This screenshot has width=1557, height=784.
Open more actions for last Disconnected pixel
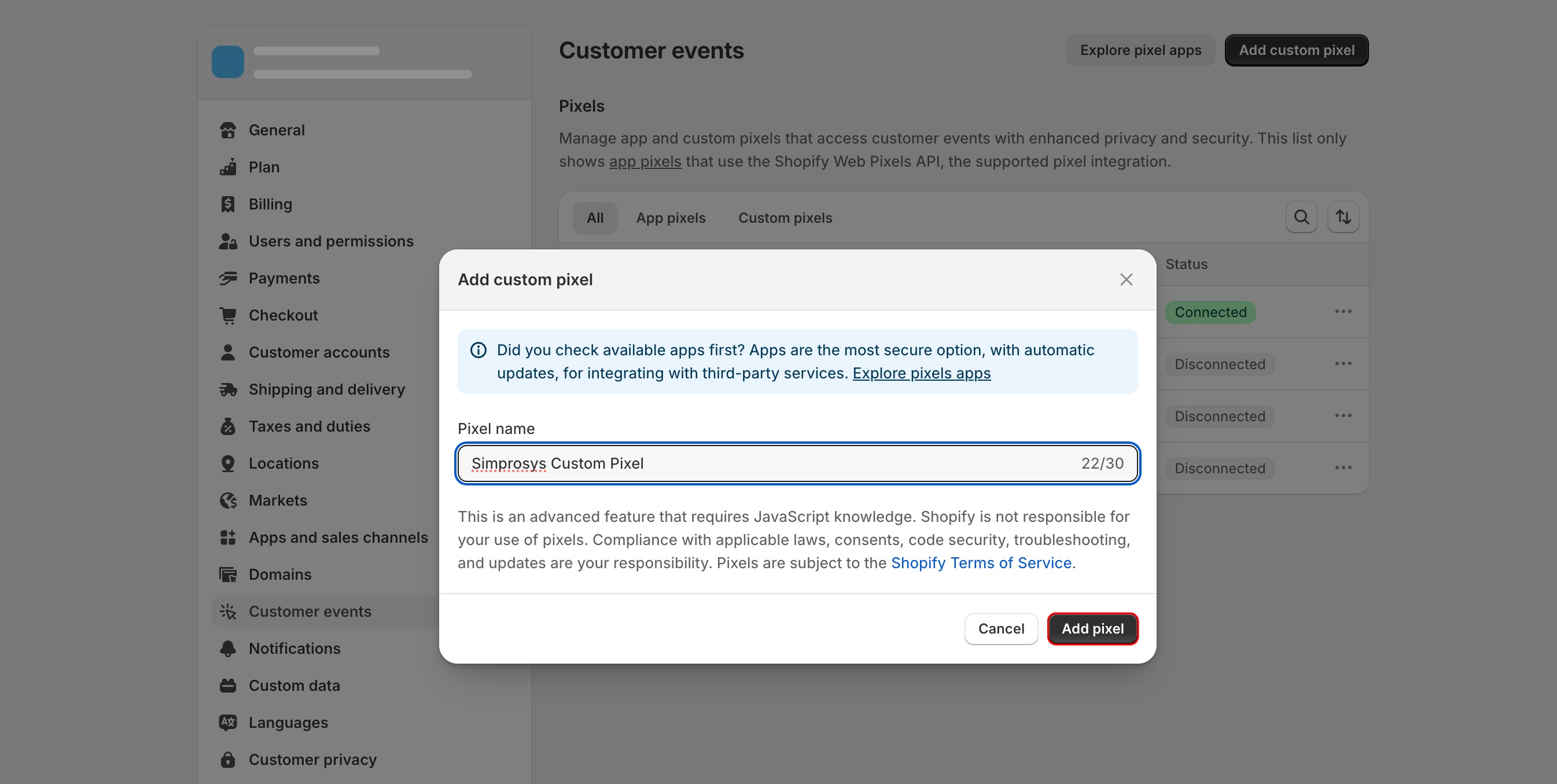1343,468
